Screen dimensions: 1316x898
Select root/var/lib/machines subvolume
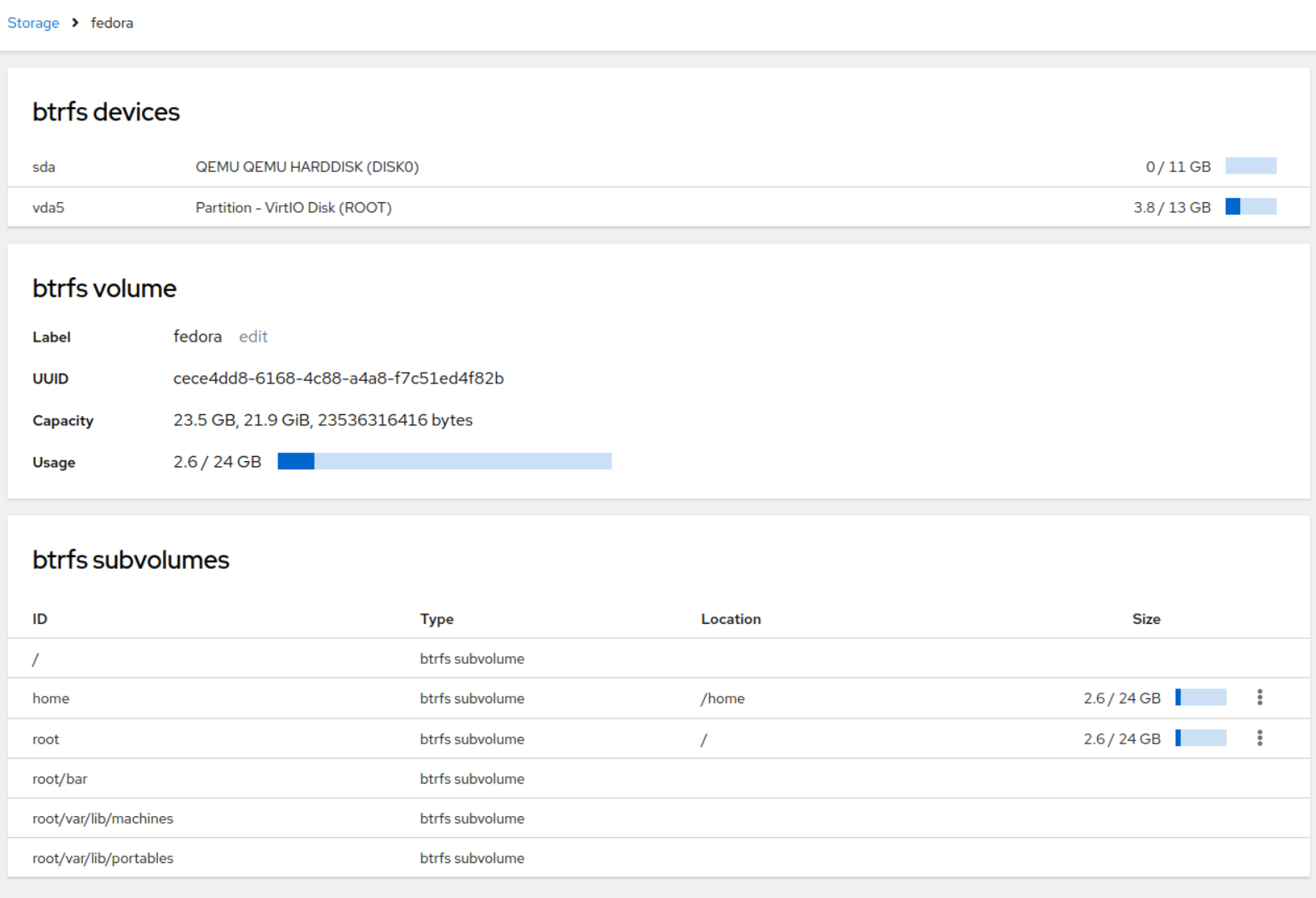[103, 819]
